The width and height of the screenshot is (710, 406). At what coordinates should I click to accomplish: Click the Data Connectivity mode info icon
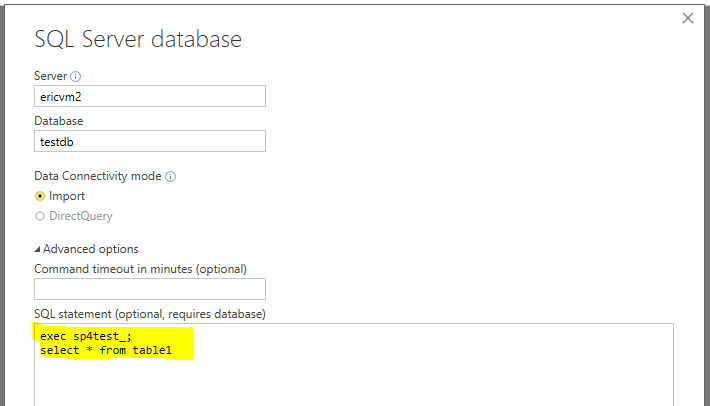[x=170, y=177]
